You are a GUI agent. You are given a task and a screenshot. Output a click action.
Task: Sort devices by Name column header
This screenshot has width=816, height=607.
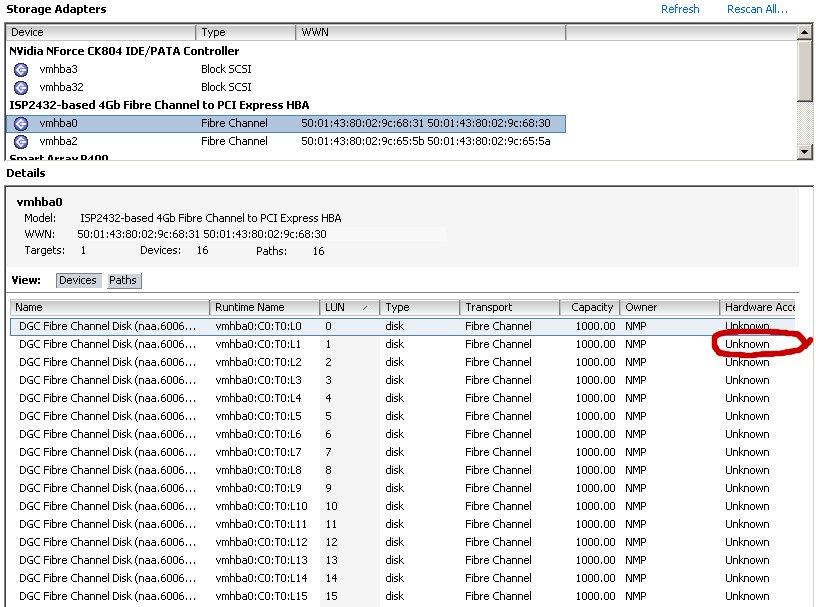(110, 307)
